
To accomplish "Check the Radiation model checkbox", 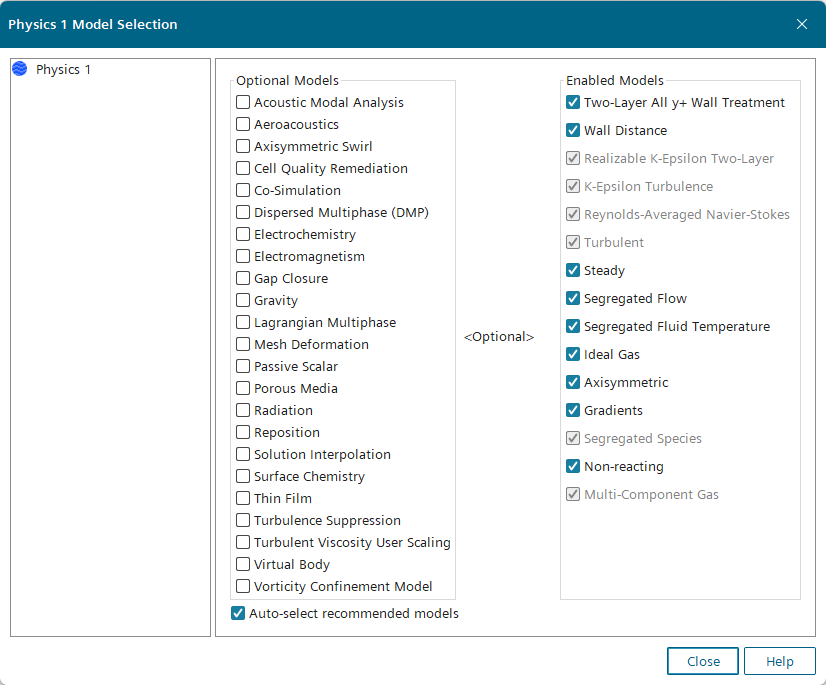I will 243,410.
